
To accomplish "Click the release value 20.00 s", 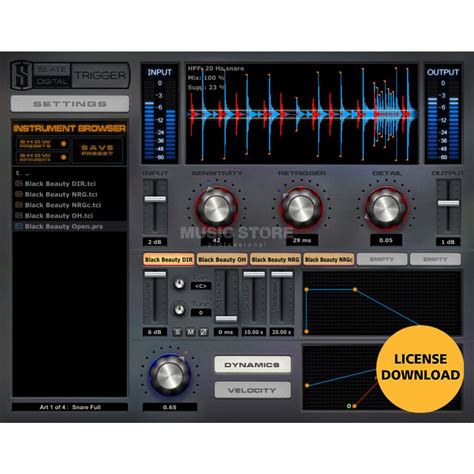I will pyautogui.click(x=282, y=332).
